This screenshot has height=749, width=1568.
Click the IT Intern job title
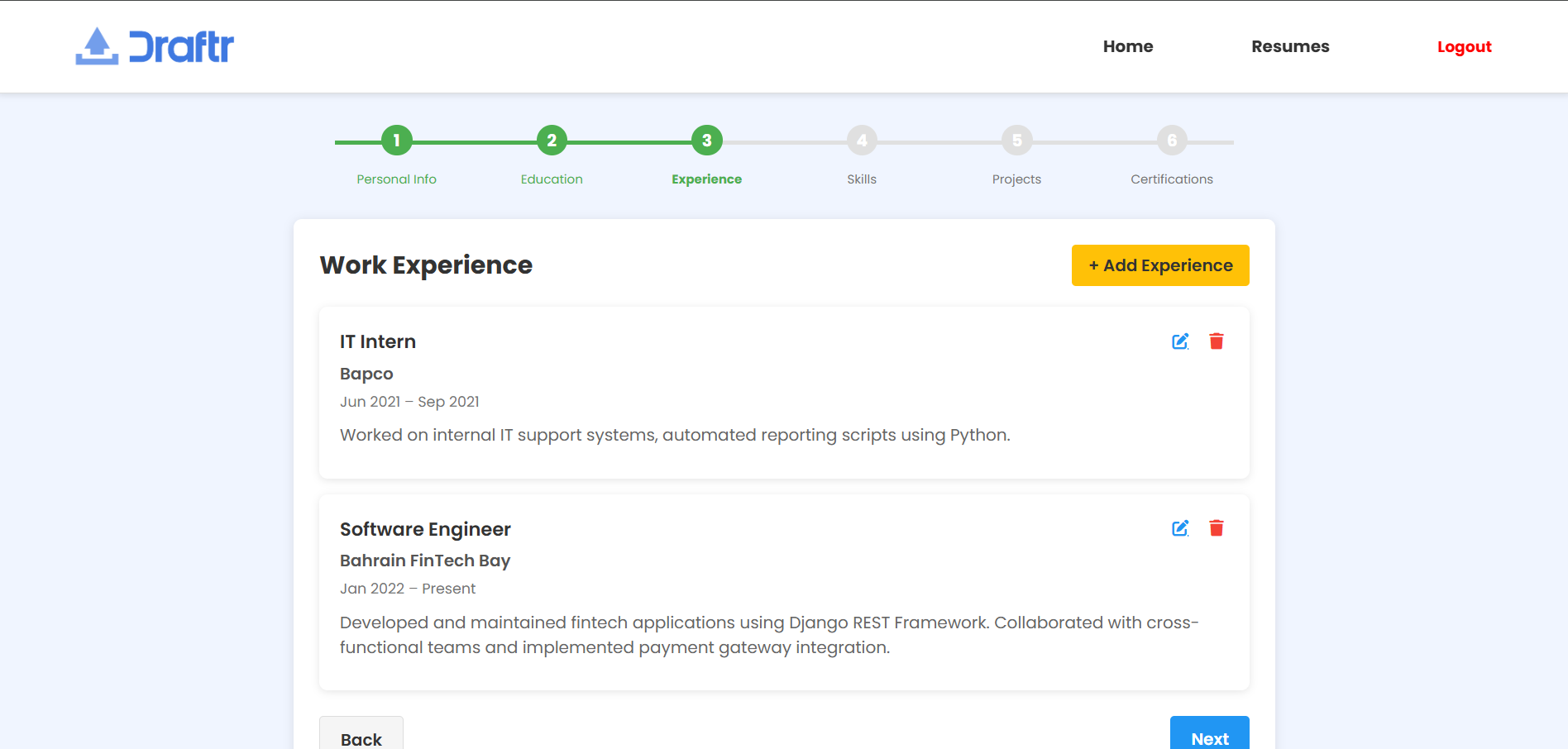378,341
